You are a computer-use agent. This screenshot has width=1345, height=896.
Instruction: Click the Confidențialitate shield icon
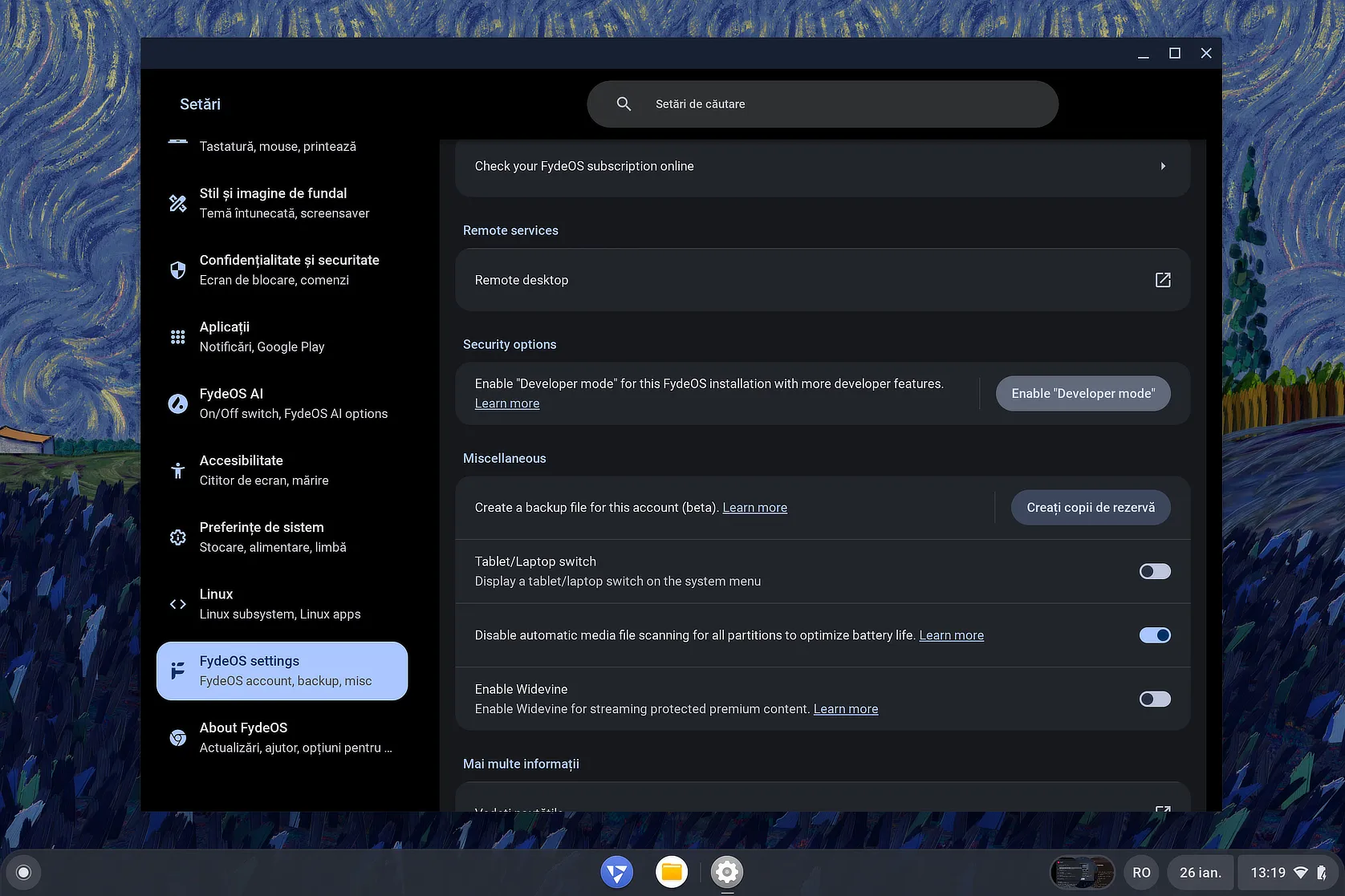pos(178,270)
